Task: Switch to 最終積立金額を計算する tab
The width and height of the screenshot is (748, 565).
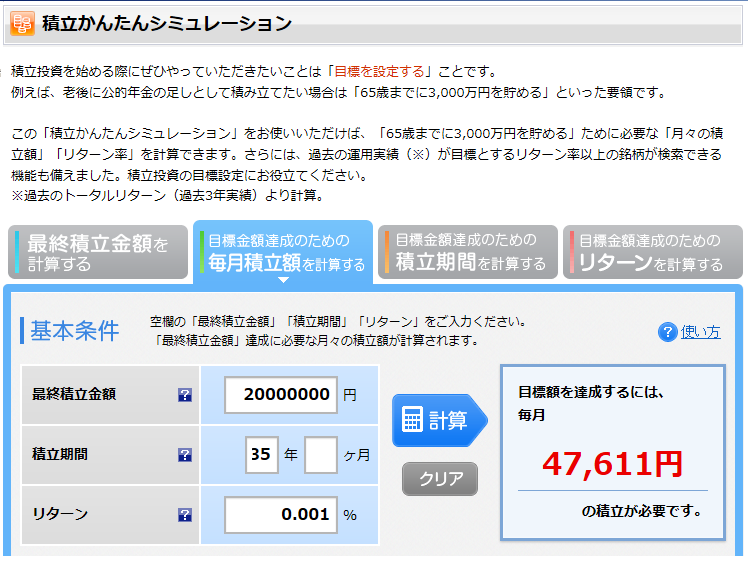Action: 98,252
